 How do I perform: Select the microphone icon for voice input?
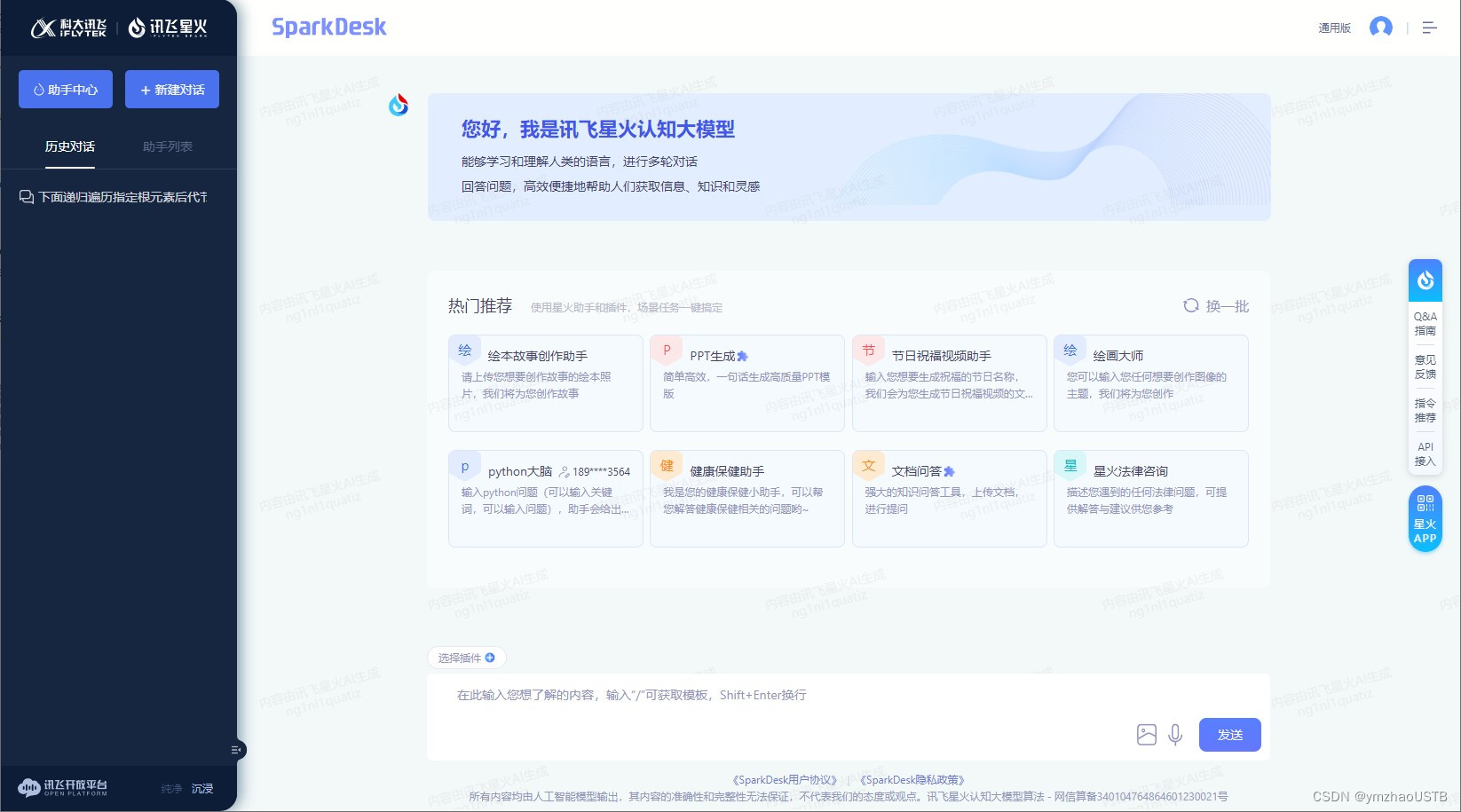1175,735
